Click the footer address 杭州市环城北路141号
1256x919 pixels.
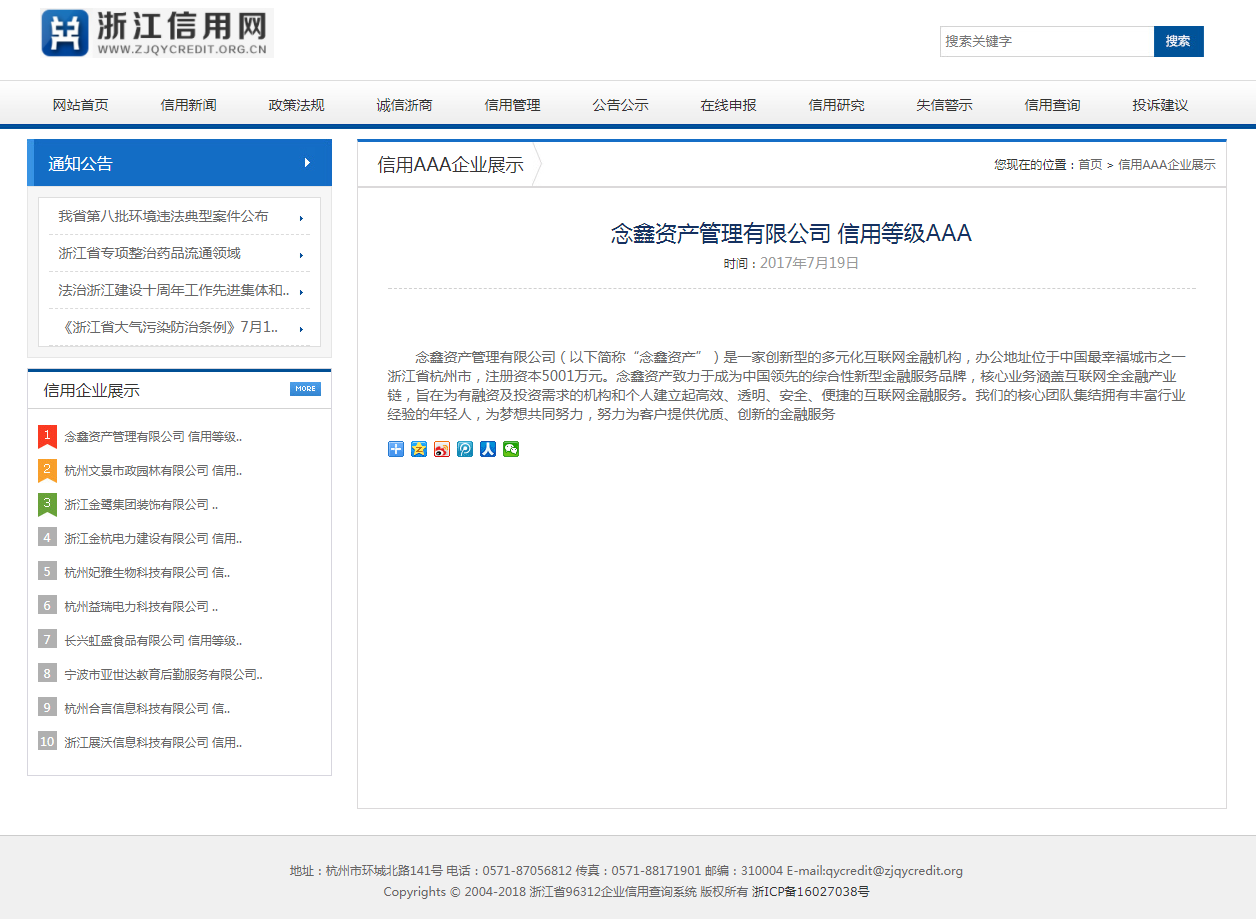pos(385,871)
